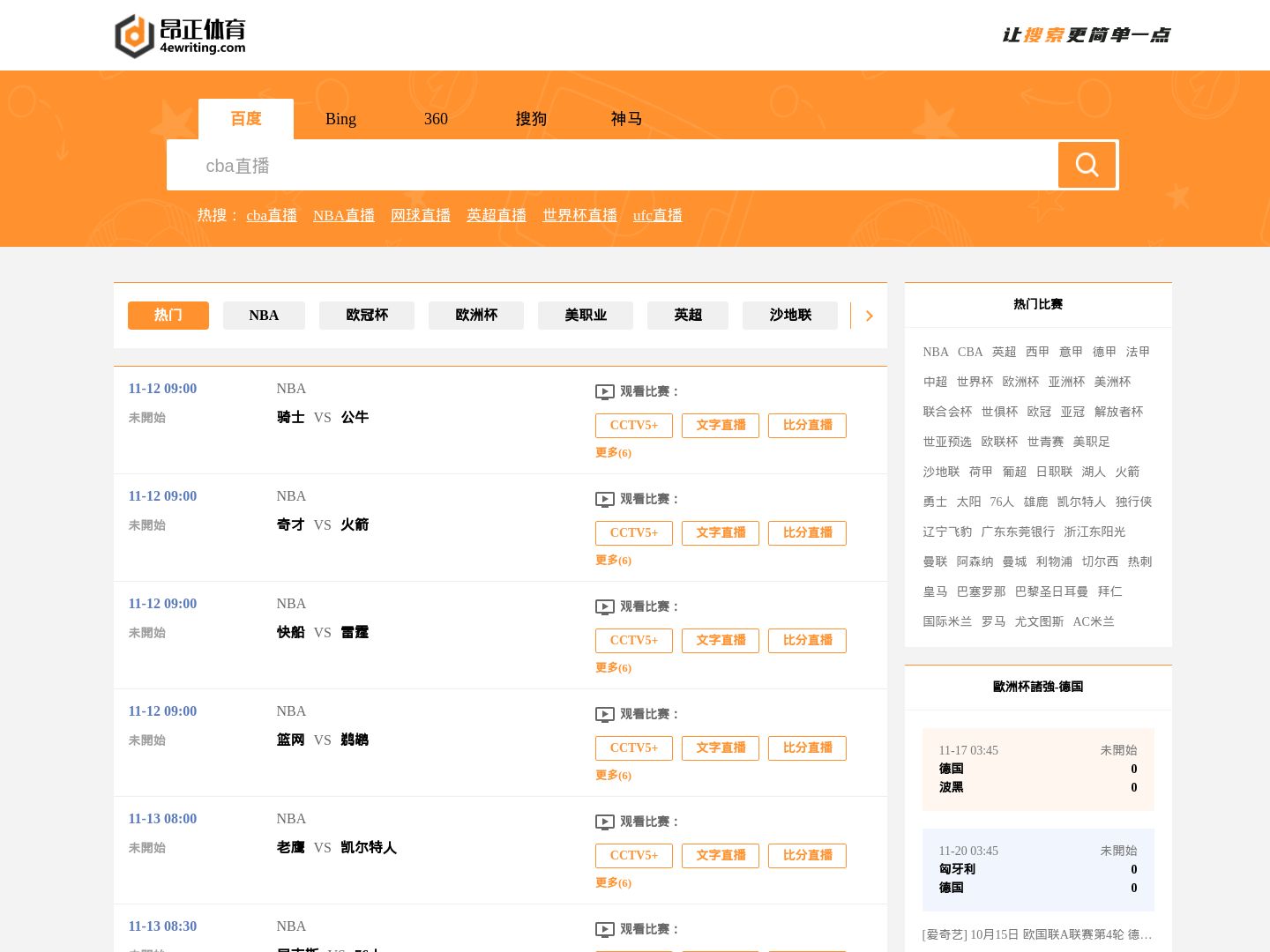This screenshot has height=952, width=1270.
Task: Open the 欧联杯 link in sidebar
Action: (999, 442)
